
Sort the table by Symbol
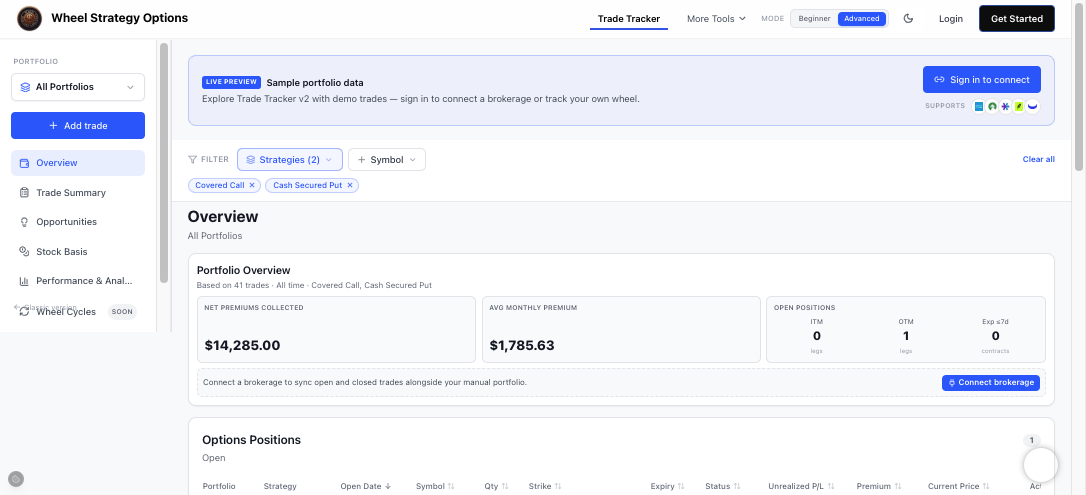(451, 487)
